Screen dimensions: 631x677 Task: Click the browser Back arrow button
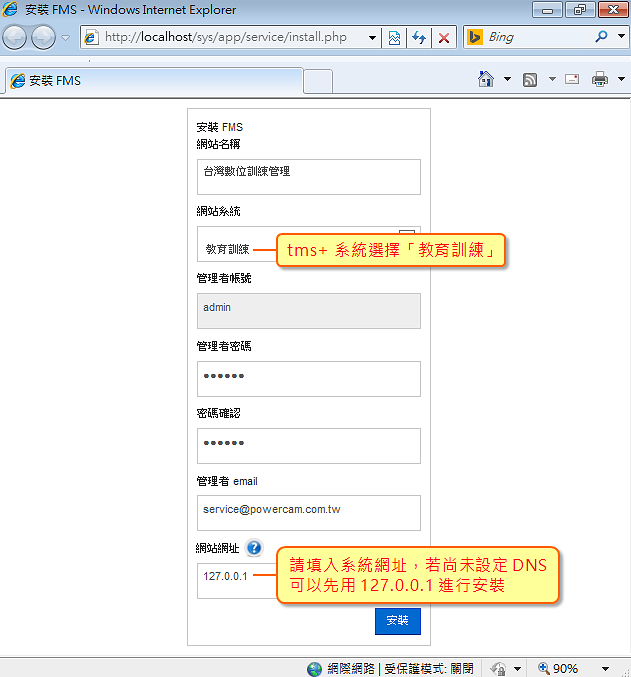point(15,38)
